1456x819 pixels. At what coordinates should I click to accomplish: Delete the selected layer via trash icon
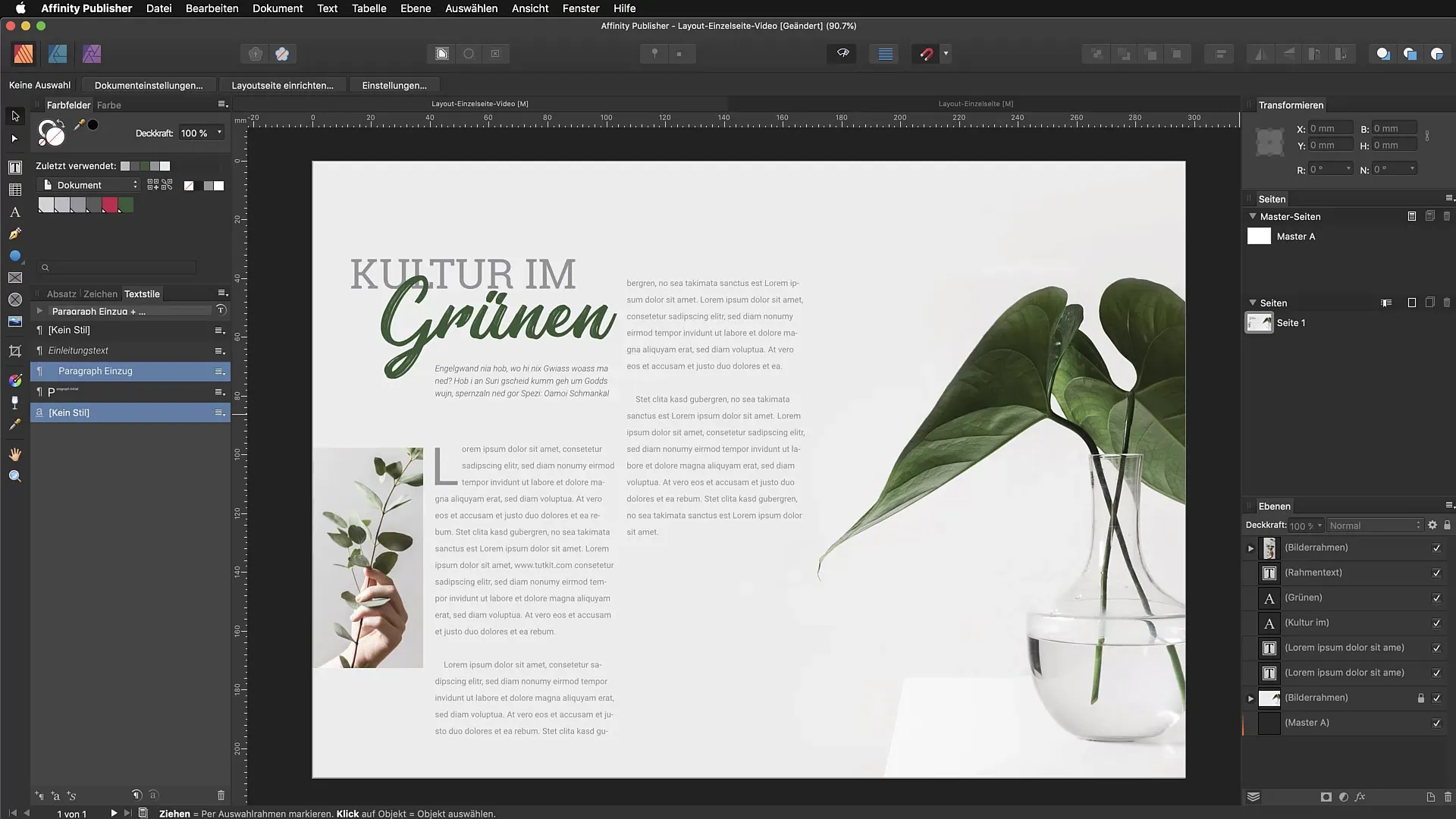point(1448,797)
